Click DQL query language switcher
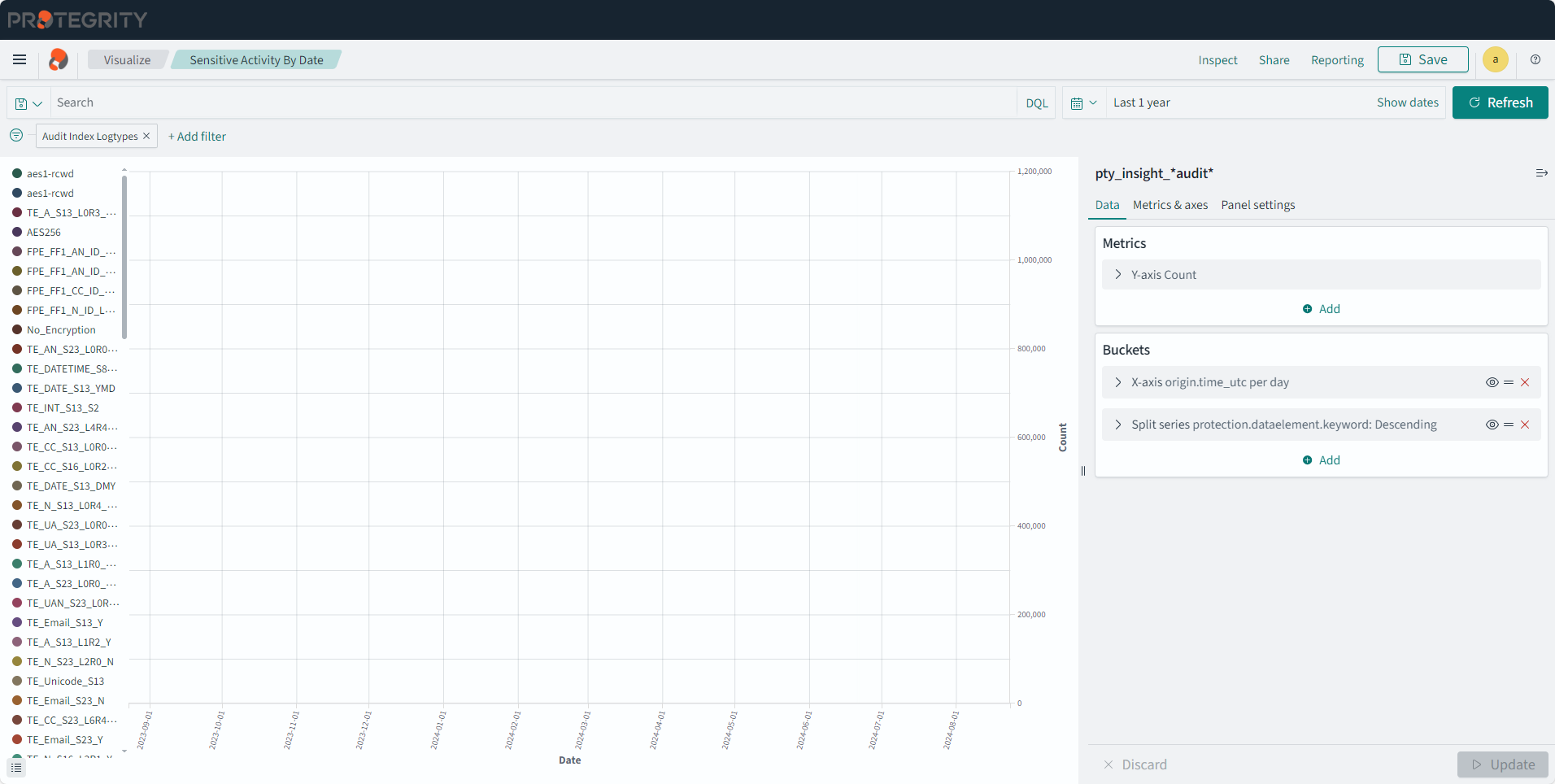The height and width of the screenshot is (784, 1555). click(1036, 103)
